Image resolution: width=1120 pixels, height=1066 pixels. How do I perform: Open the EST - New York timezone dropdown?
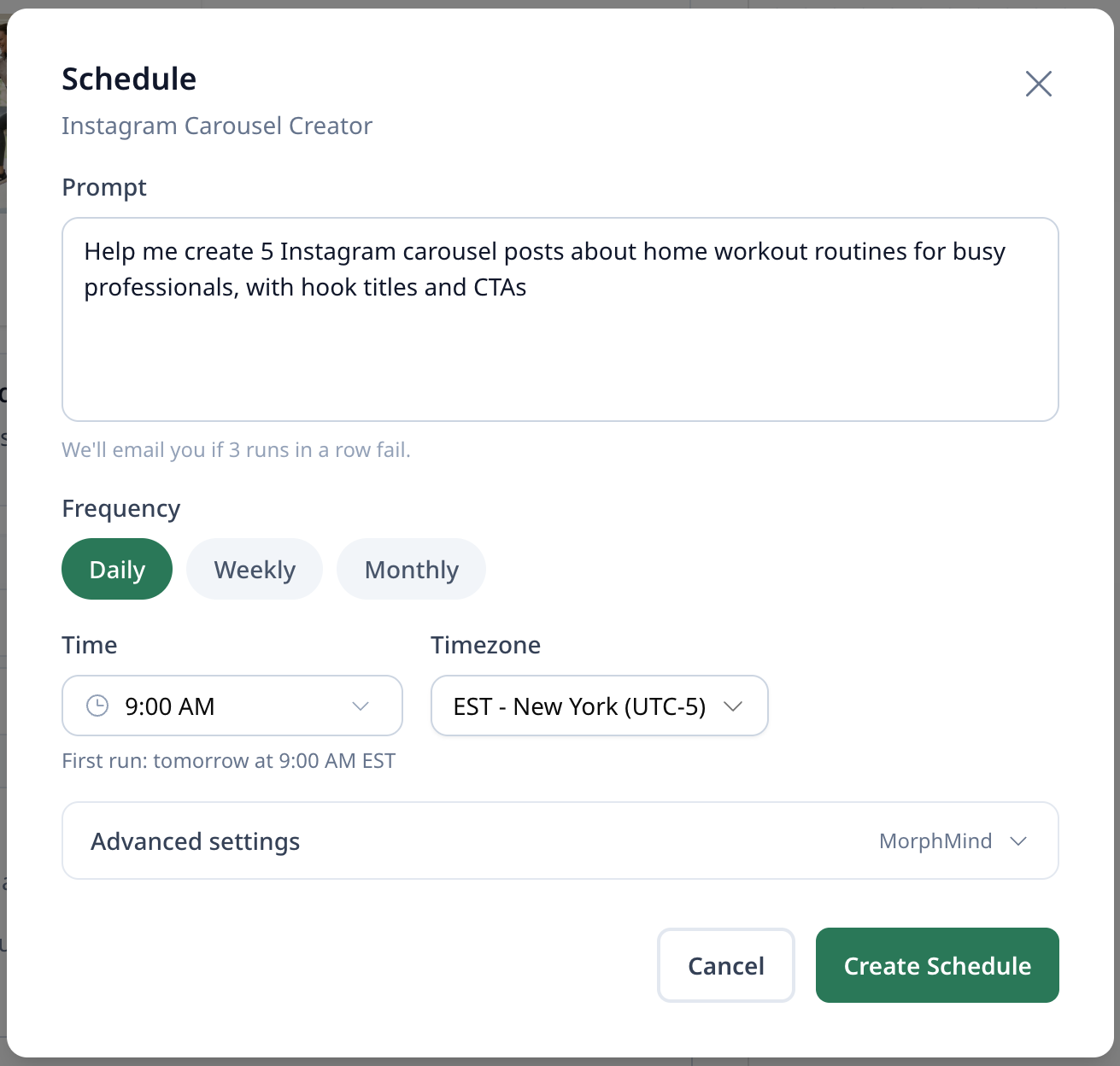(600, 706)
